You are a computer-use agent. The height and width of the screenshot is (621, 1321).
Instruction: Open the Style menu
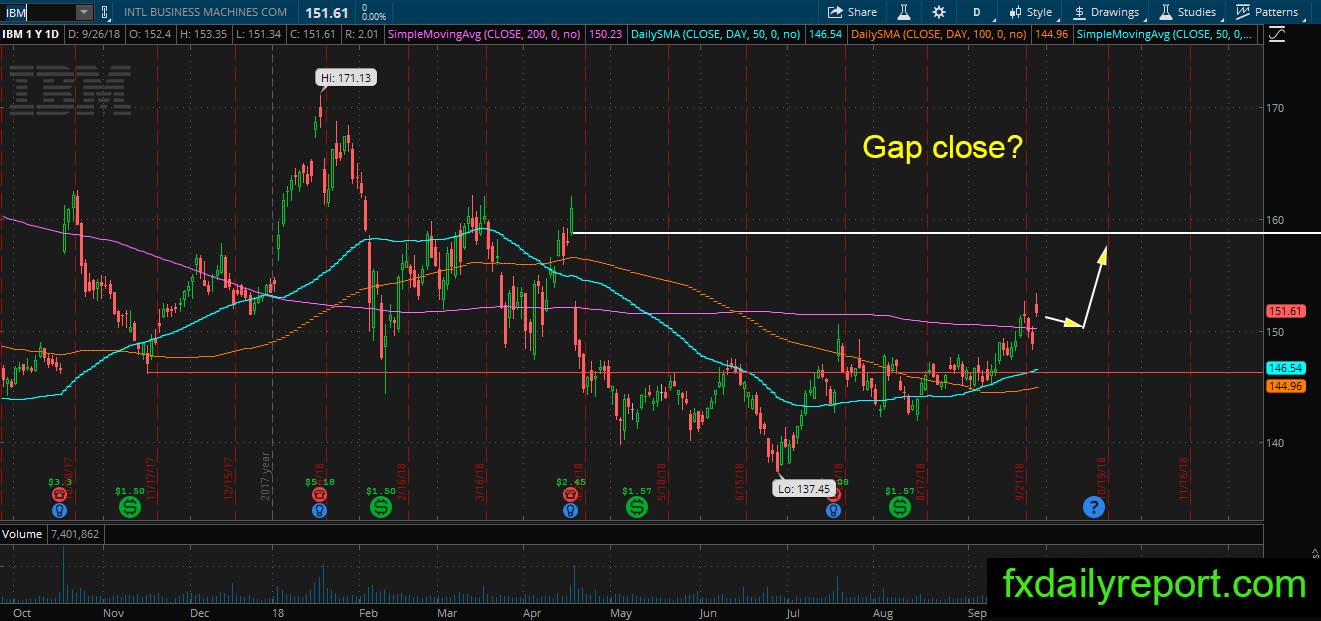1030,12
